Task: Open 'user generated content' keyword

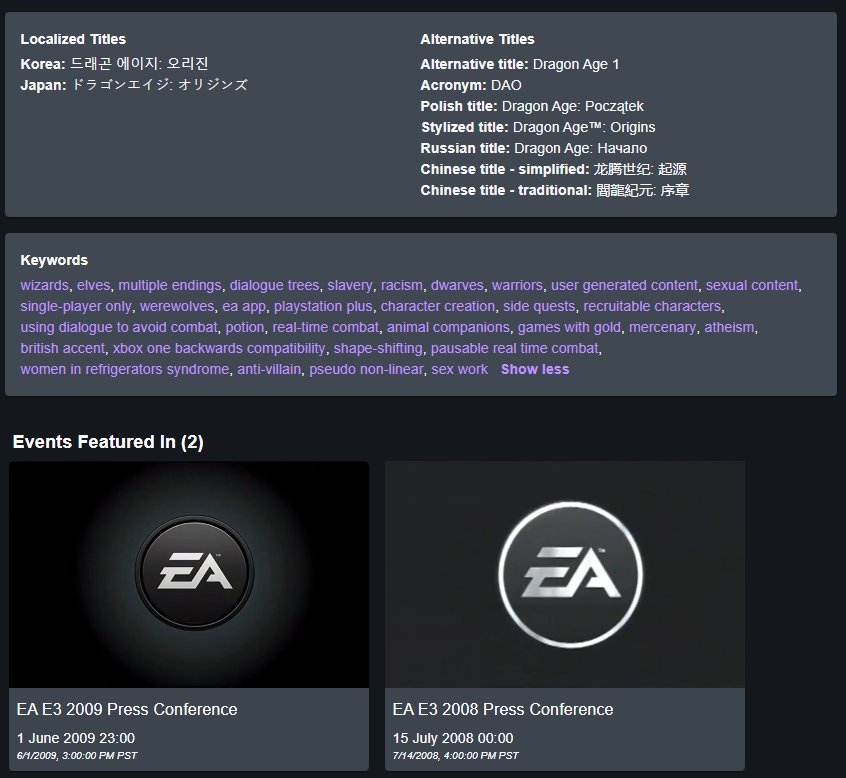Action: (x=624, y=285)
